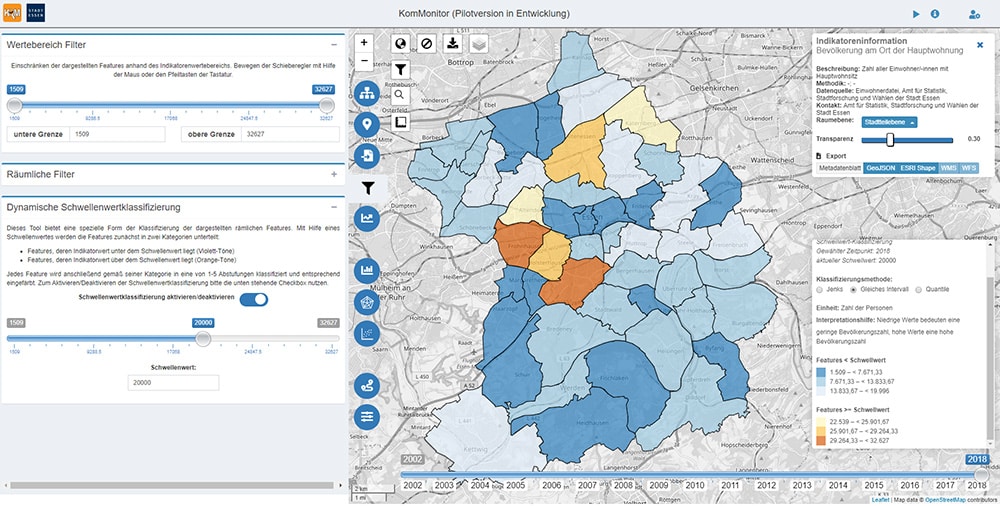1000x506 pixels.
Task: Select year 2014 on the timeline
Action: (x=837, y=486)
